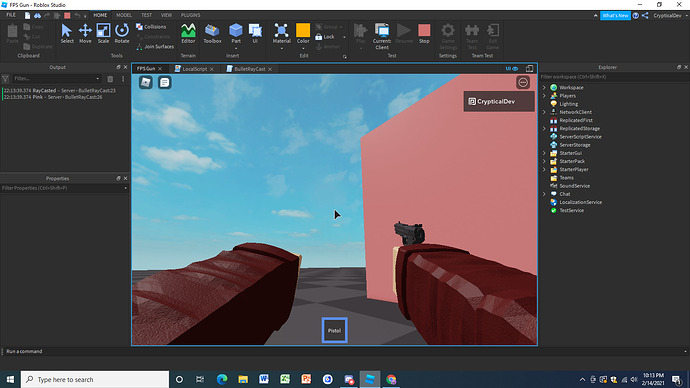690x388 pixels.
Task: Activate the Scale tool
Action: (x=103, y=33)
